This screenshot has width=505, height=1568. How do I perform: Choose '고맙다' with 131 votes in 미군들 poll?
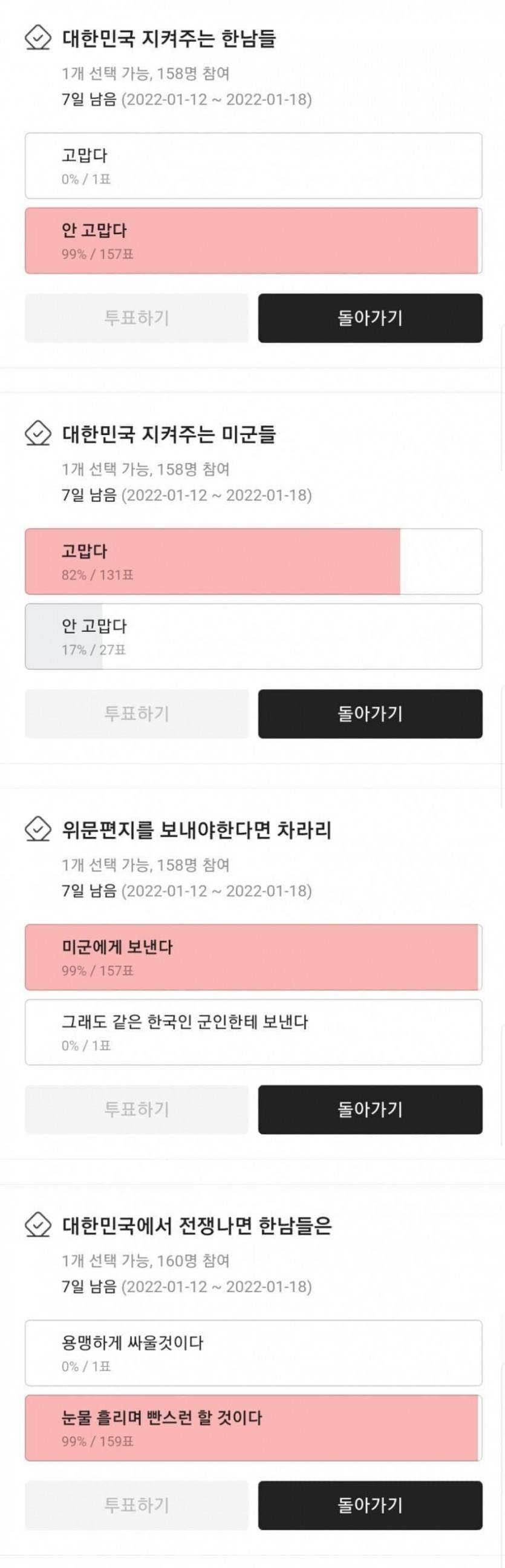tap(253, 561)
